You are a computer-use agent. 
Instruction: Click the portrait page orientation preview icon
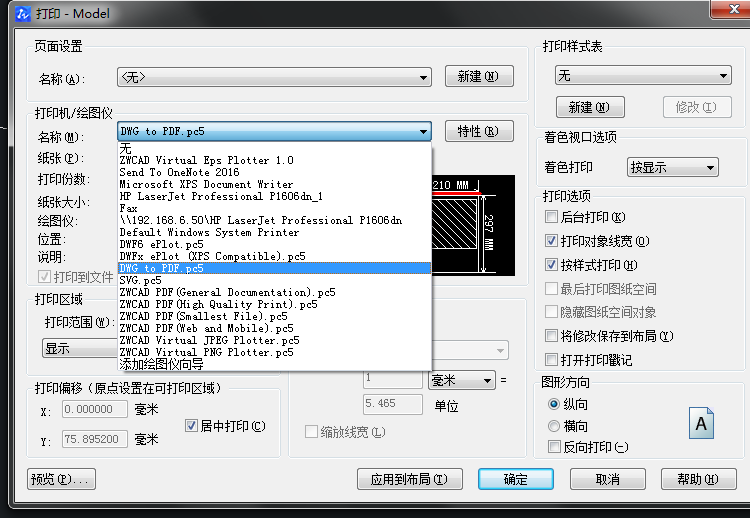(x=701, y=423)
